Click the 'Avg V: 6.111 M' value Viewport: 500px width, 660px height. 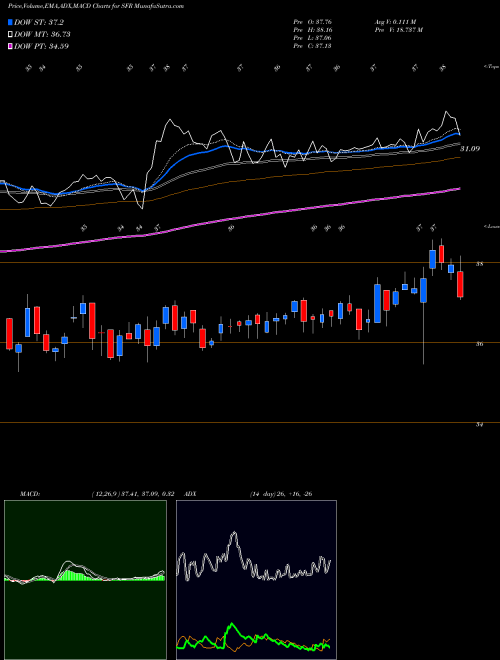(395, 22)
